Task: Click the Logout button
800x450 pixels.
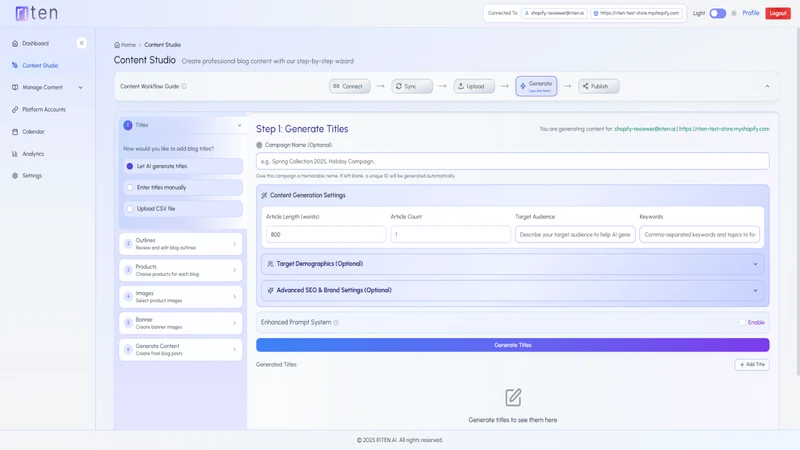Action: pos(778,13)
